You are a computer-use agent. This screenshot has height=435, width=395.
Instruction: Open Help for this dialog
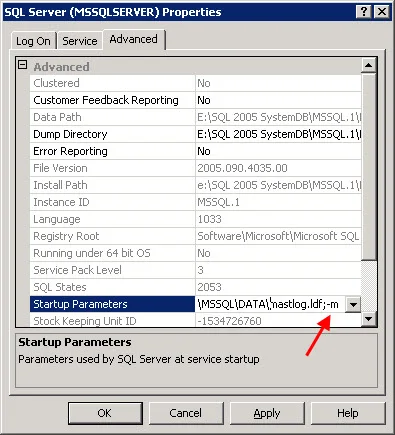coord(348,413)
